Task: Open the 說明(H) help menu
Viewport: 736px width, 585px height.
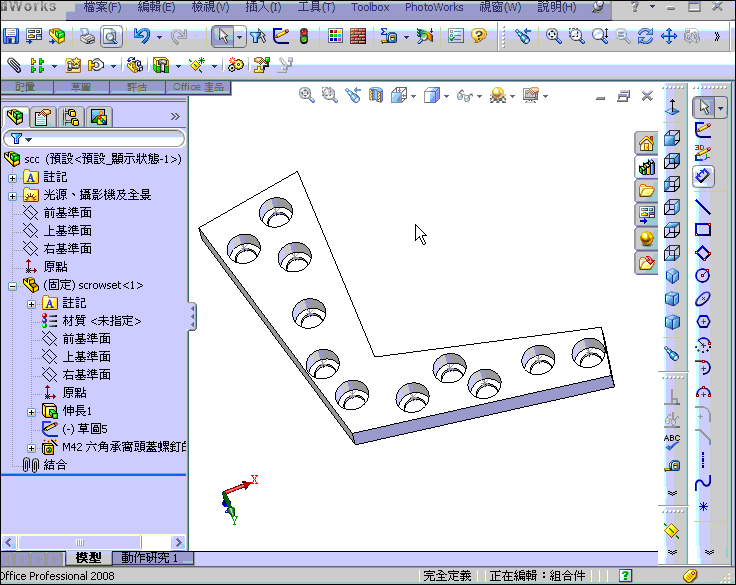Action: pos(556,7)
